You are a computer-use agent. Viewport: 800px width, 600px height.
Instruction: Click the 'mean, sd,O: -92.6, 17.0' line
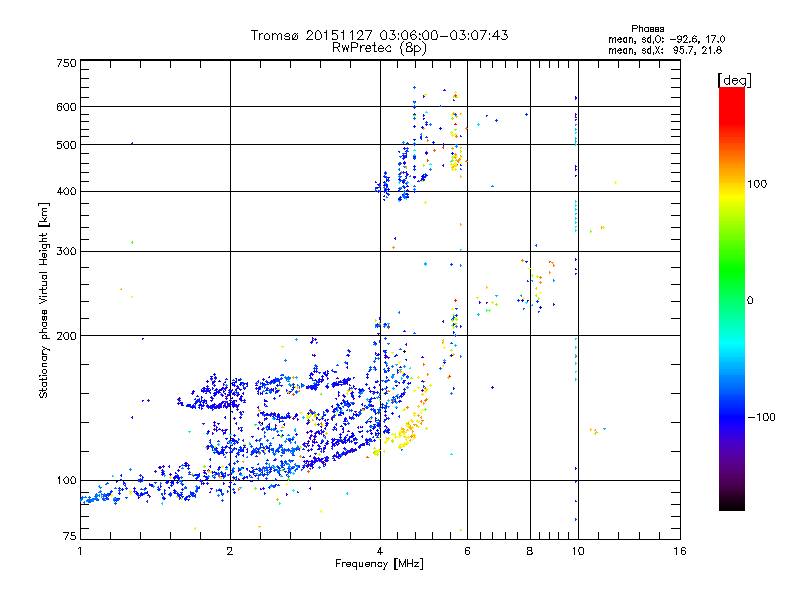pyautogui.click(x=666, y=39)
